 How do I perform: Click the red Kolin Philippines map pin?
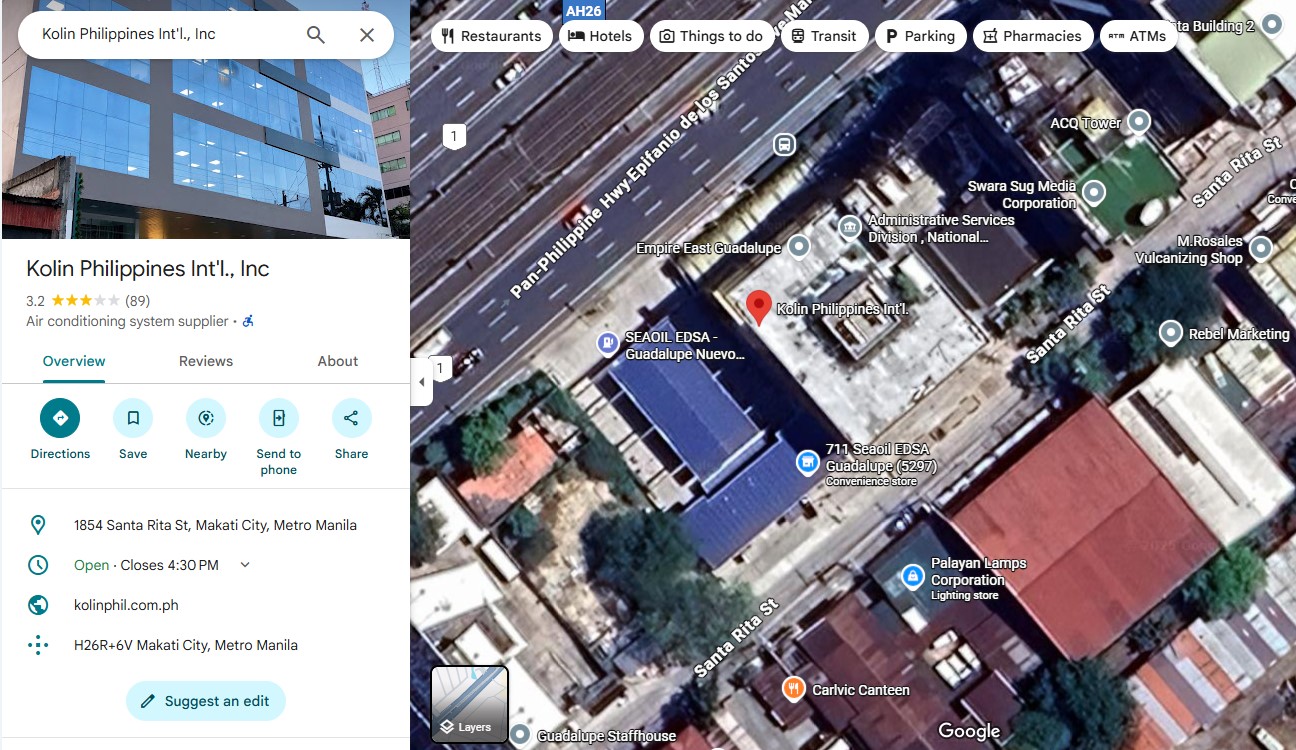(759, 307)
